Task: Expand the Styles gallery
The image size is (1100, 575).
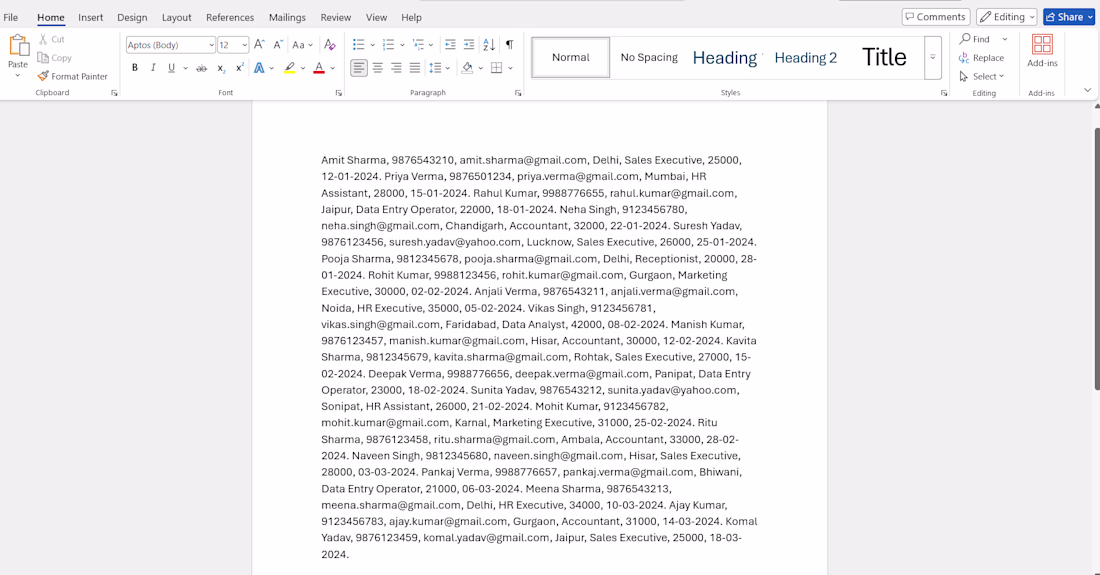Action: point(932,58)
